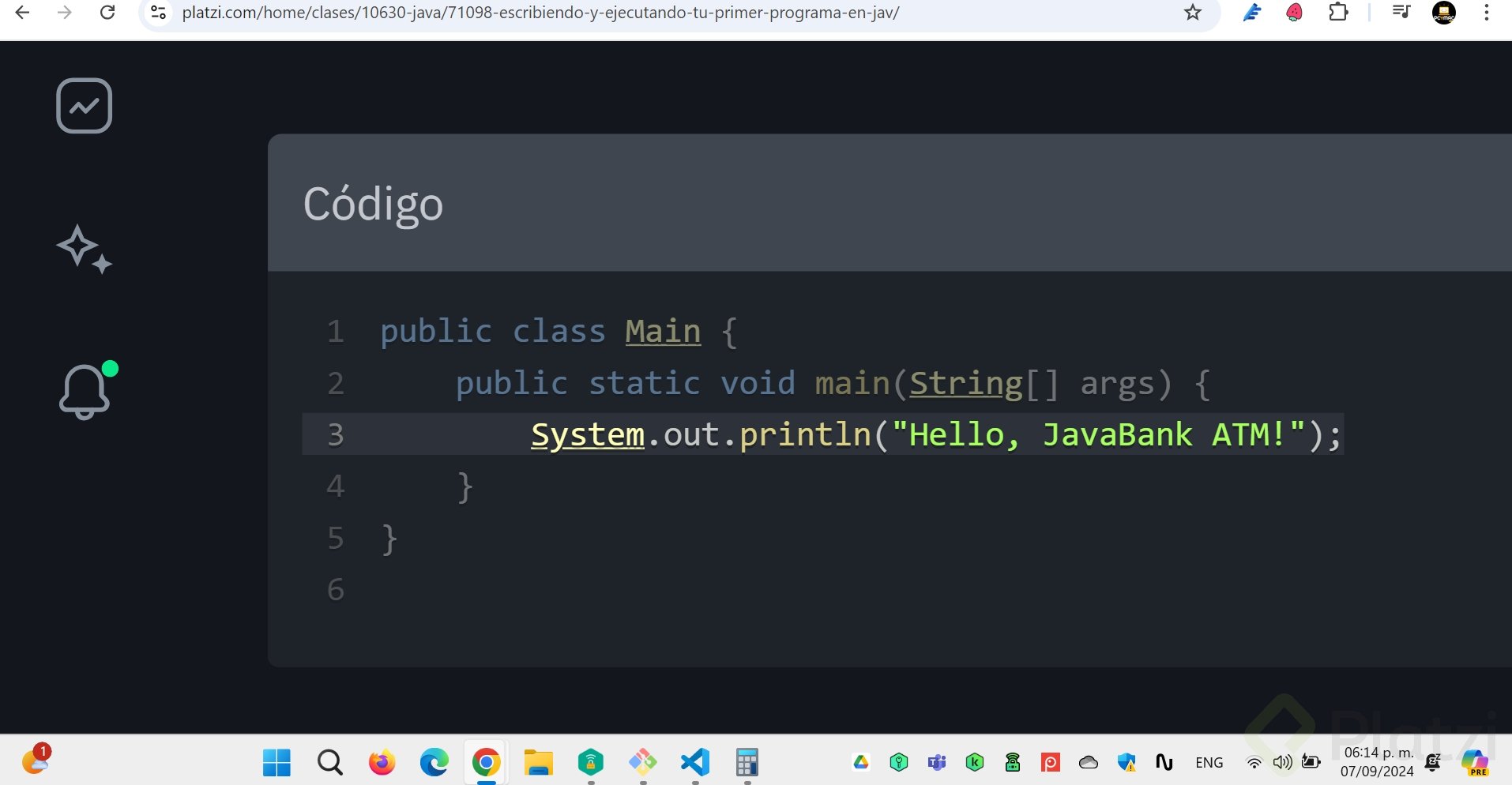Click line number 6 in the code
Screen dimensions: 1512x785
click(x=336, y=589)
